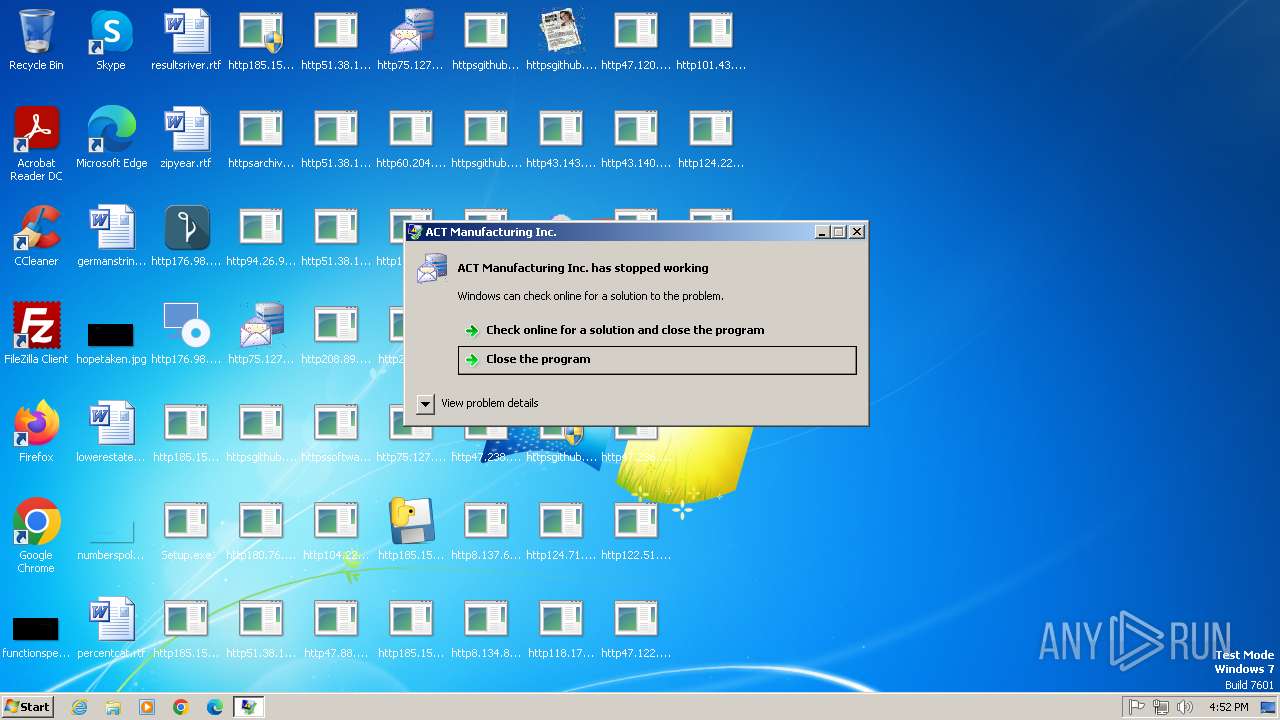
Task: Launch CCleaner from the desktop
Action: pos(36,236)
